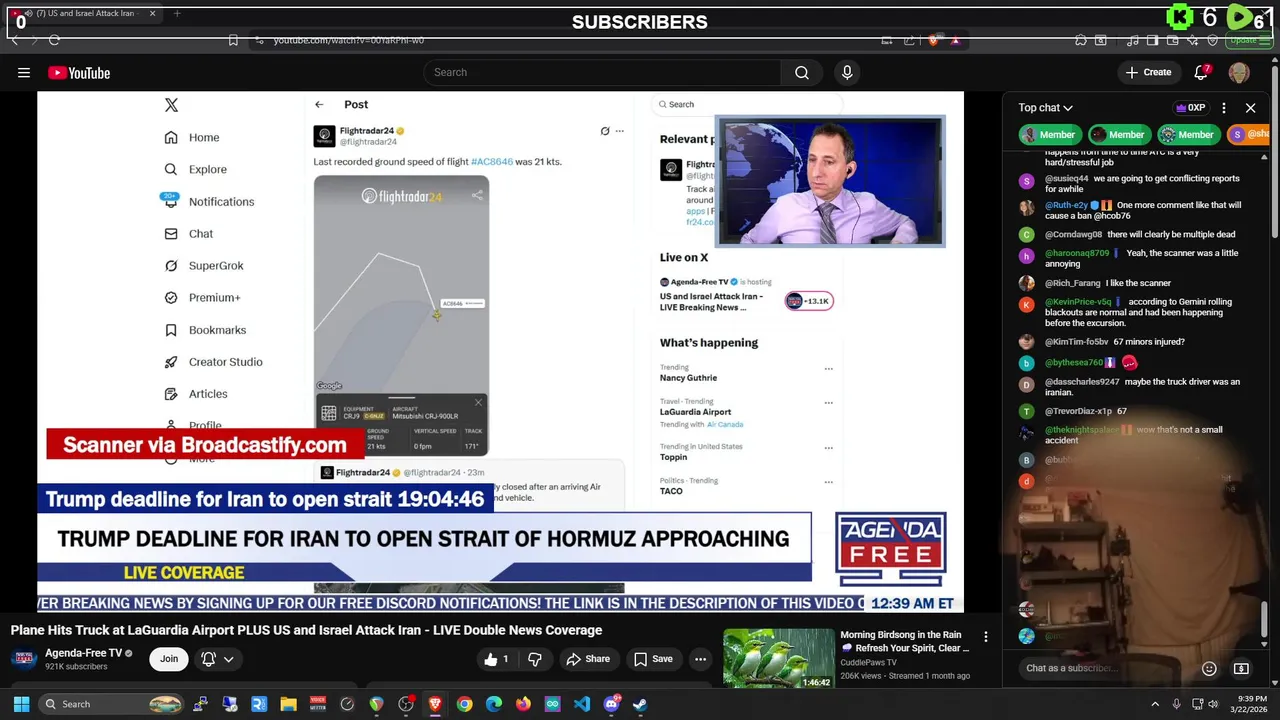Share the video
This screenshot has height=720, width=1280.
click(x=588, y=659)
